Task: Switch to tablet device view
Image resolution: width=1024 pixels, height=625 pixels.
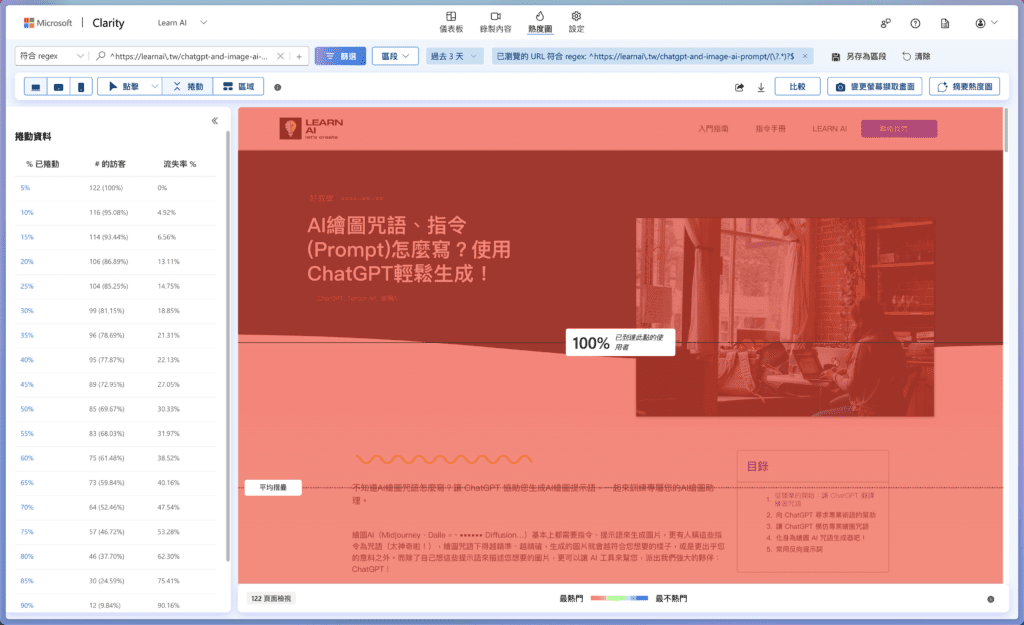Action: (x=59, y=87)
